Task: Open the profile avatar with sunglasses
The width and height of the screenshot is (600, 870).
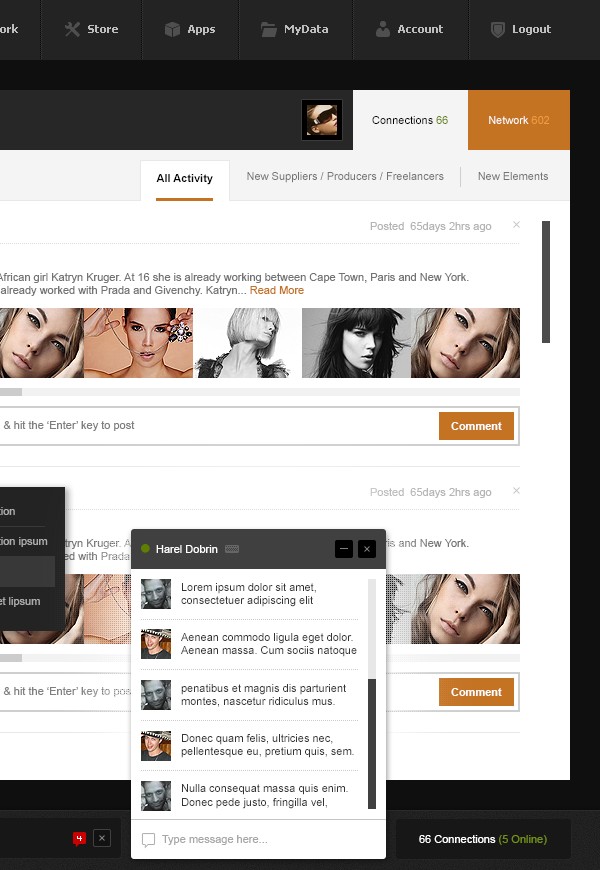Action: point(322,120)
